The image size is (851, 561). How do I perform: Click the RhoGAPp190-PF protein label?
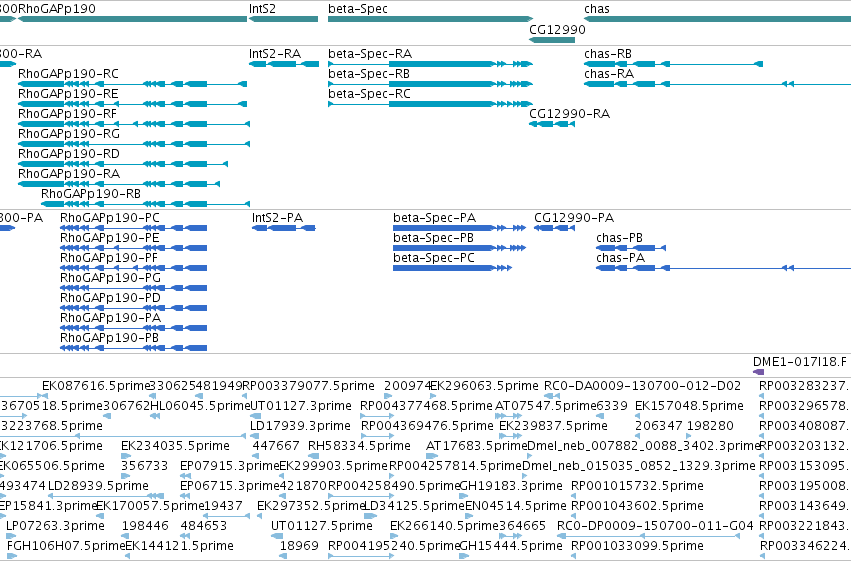point(109,258)
